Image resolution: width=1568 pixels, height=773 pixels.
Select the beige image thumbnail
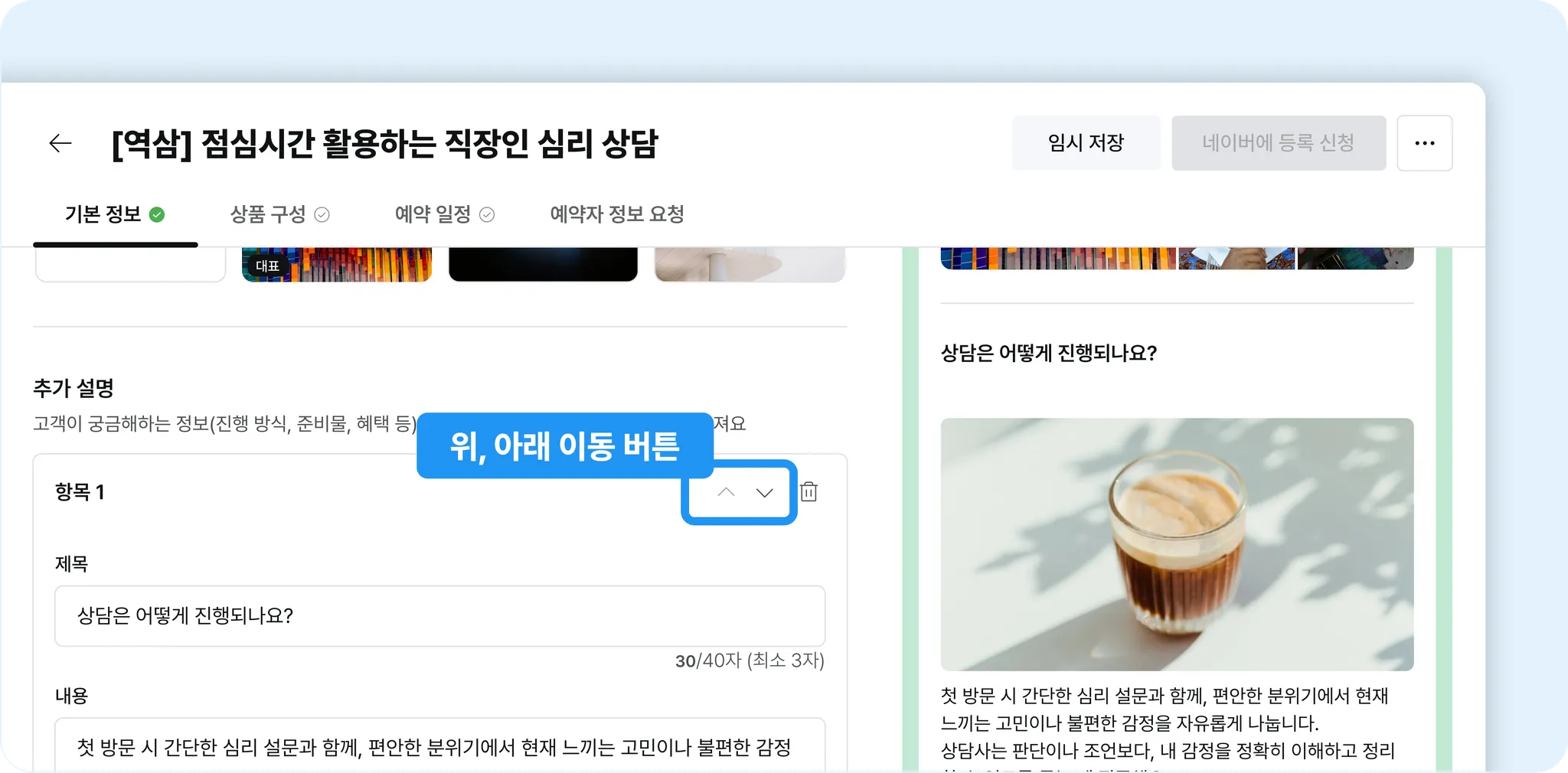point(750,265)
